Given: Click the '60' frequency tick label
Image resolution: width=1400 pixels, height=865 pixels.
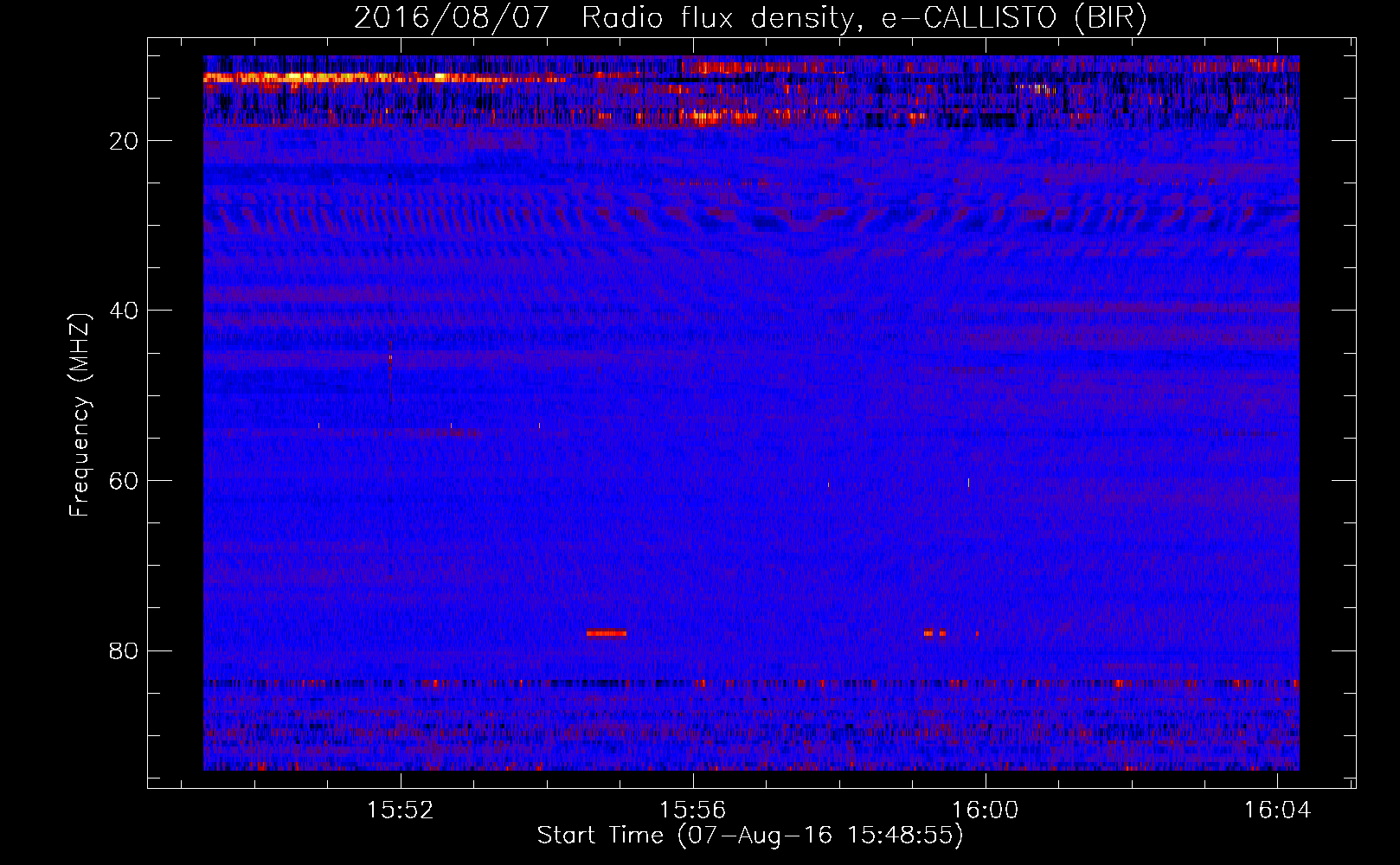Looking at the screenshot, I should 125,481.
